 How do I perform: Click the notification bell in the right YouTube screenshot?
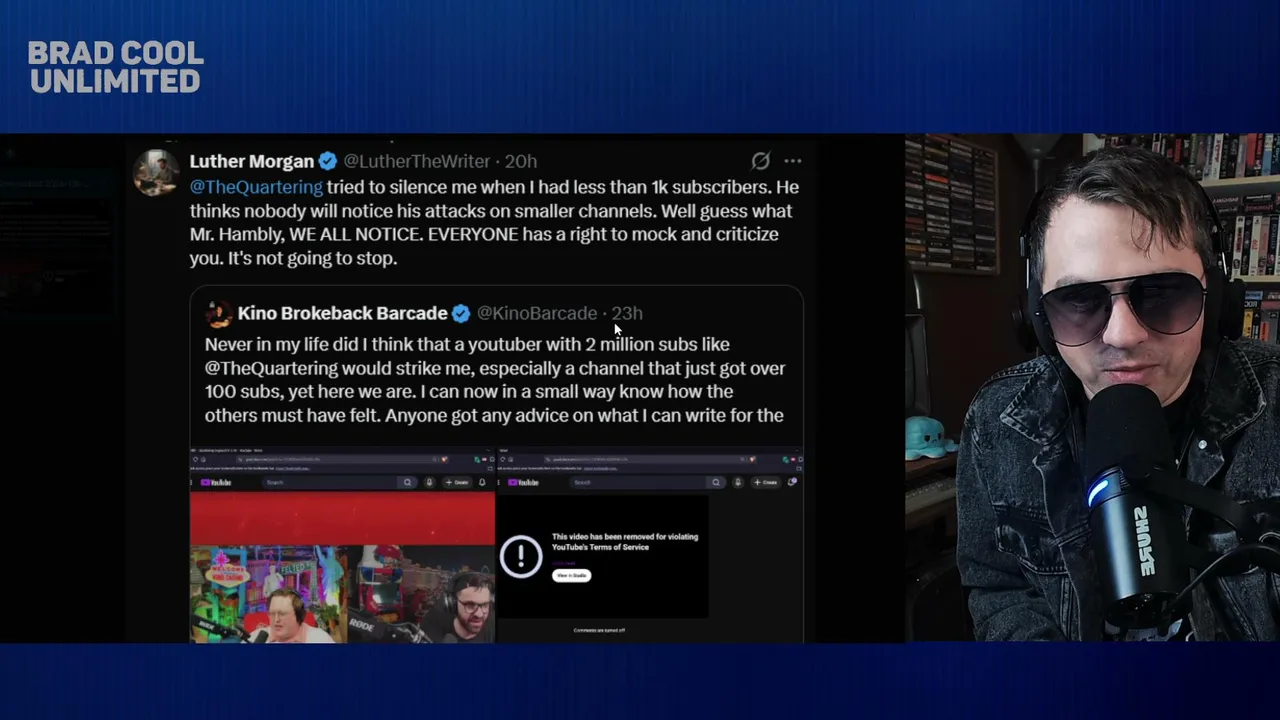(792, 482)
